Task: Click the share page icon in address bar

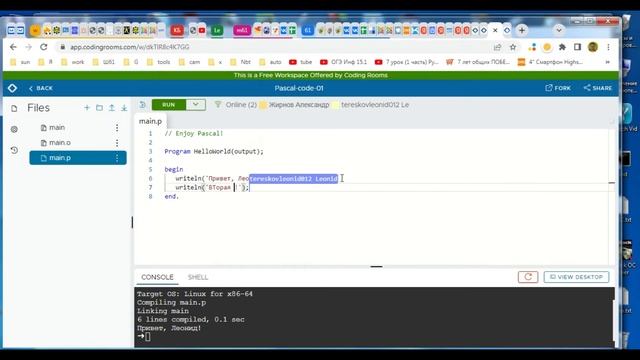Action: tap(497, 47)
